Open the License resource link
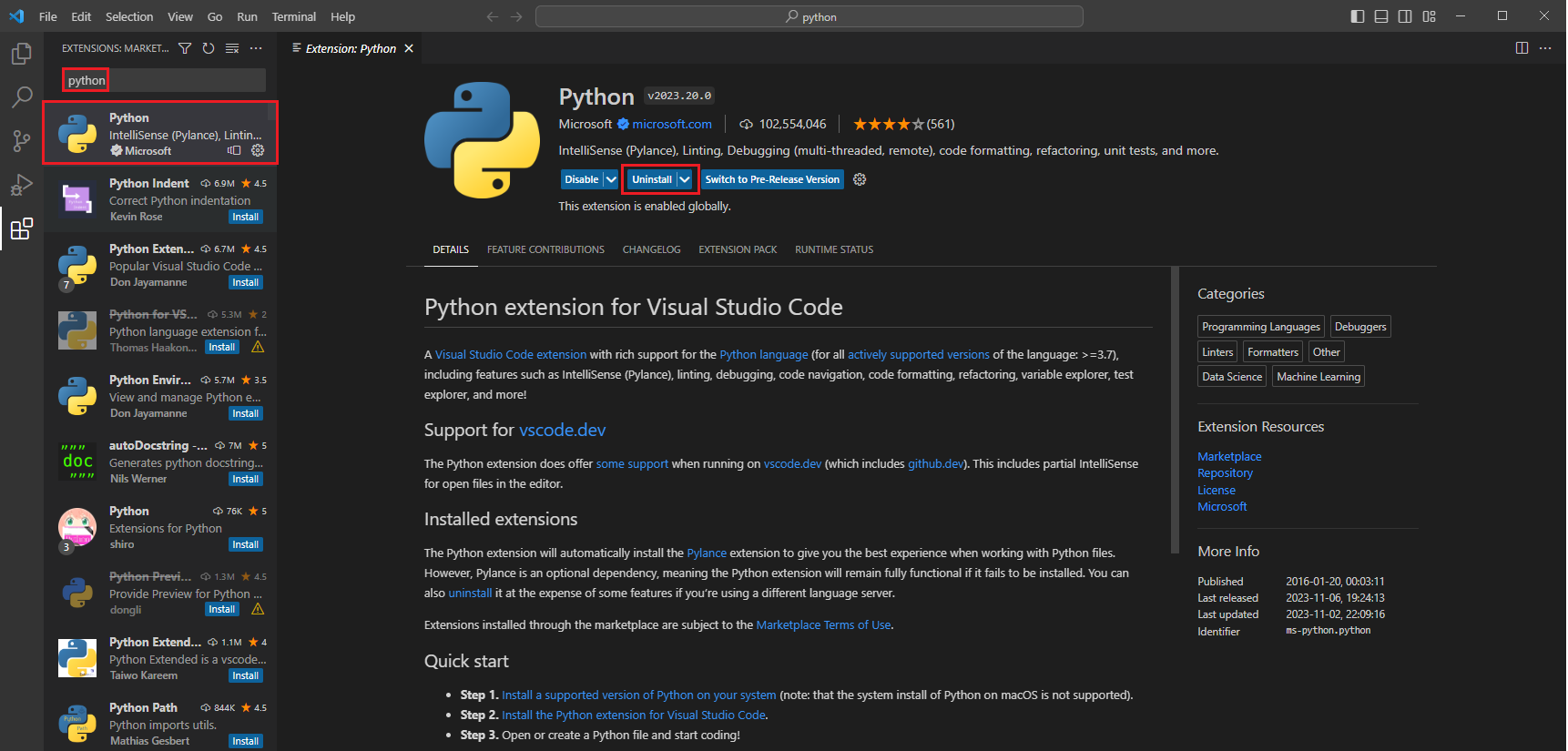Viewport: 1568px width, 751px height. [x=1217, y=490]
